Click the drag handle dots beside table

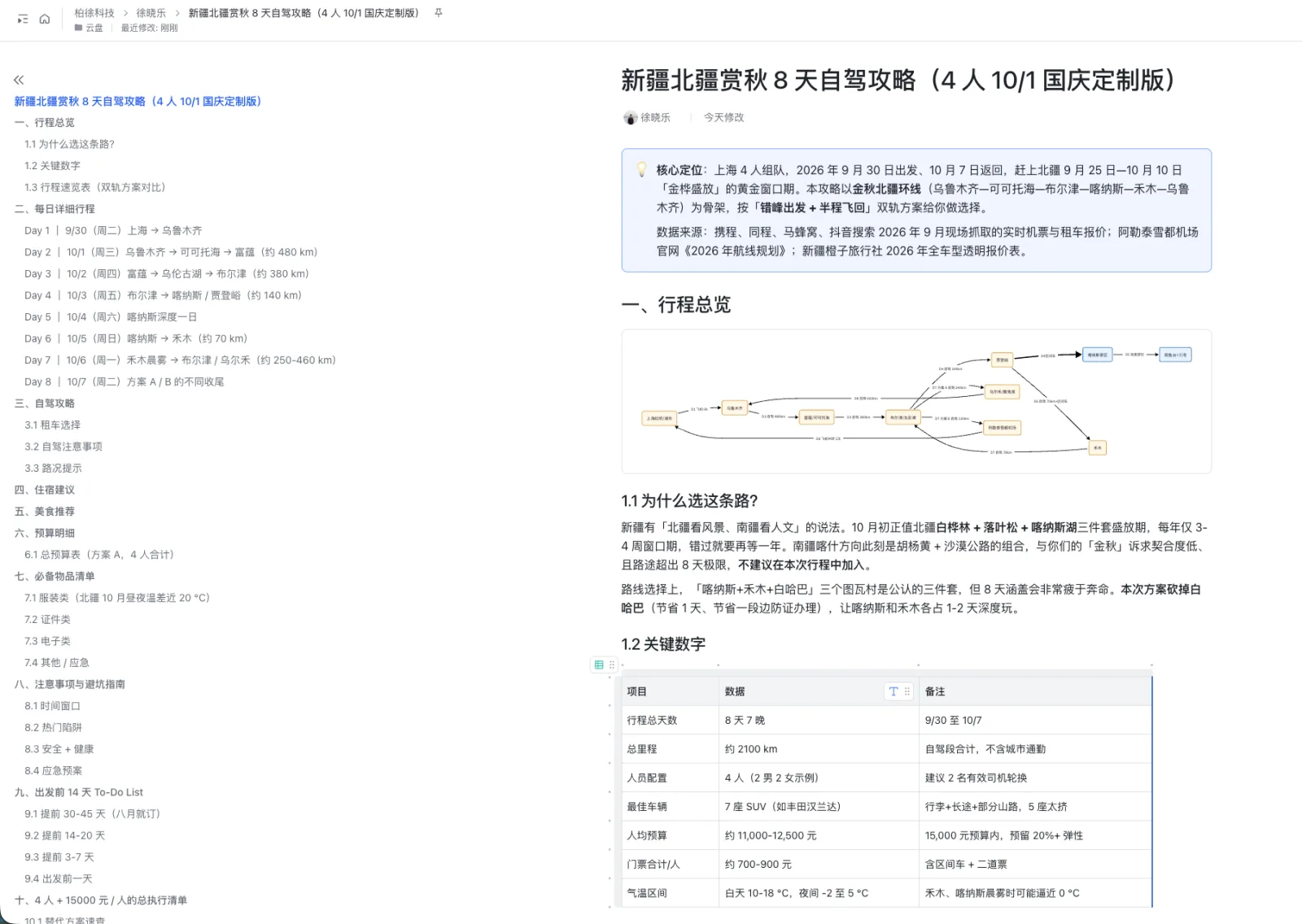point(612,665)
